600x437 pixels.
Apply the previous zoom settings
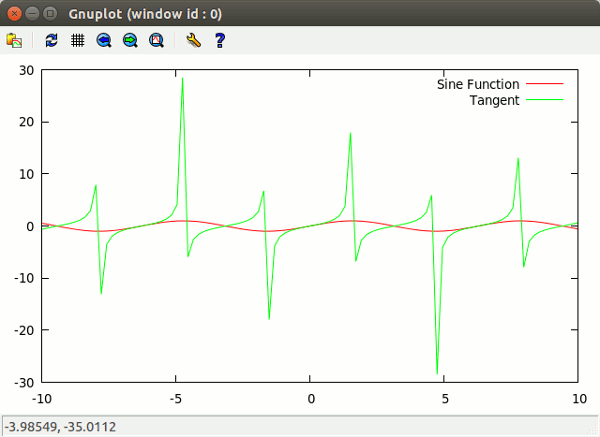point(104,41)
